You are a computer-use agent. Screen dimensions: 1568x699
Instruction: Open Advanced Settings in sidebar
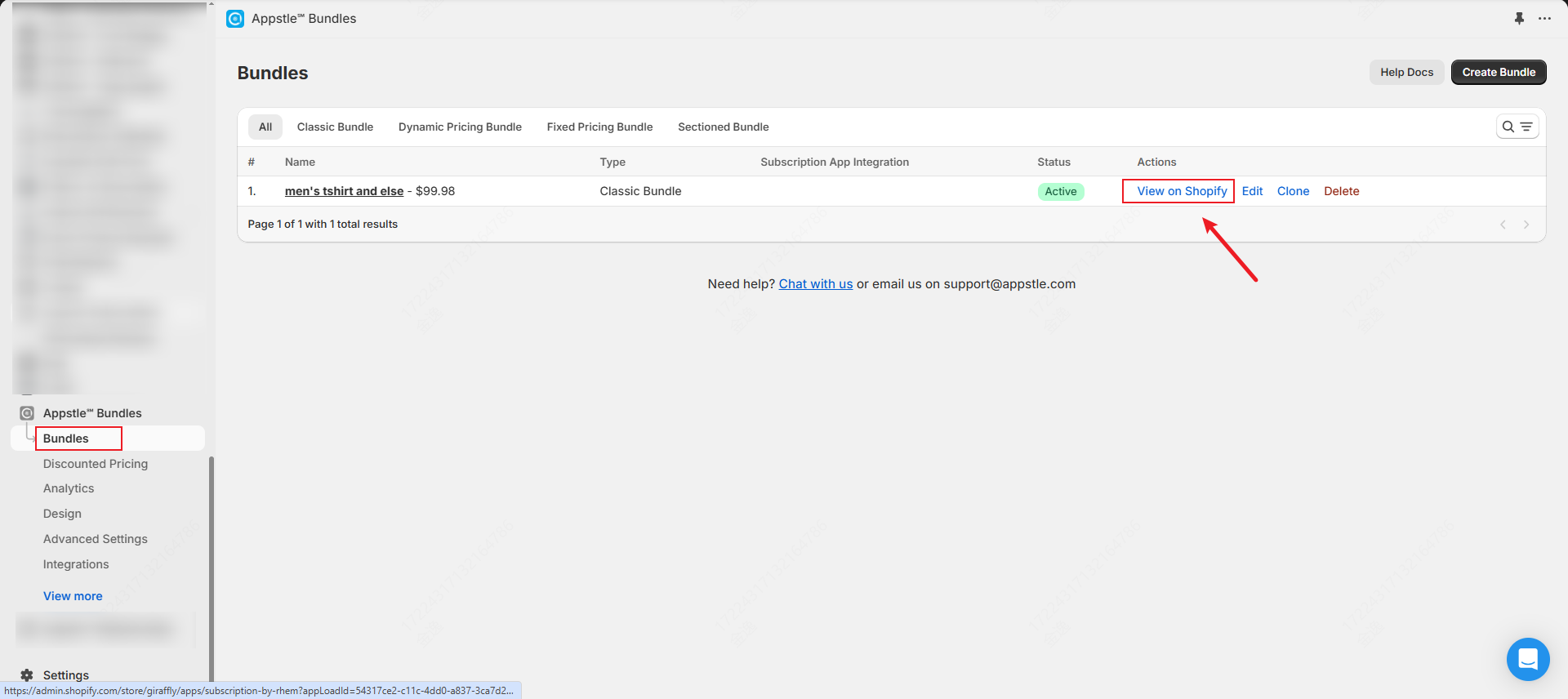[x=96, y=539]
